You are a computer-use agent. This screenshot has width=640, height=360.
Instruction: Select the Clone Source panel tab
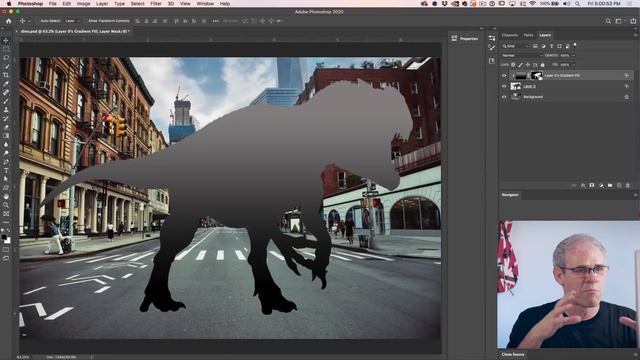pyautogui.click(x=513, y=355)
